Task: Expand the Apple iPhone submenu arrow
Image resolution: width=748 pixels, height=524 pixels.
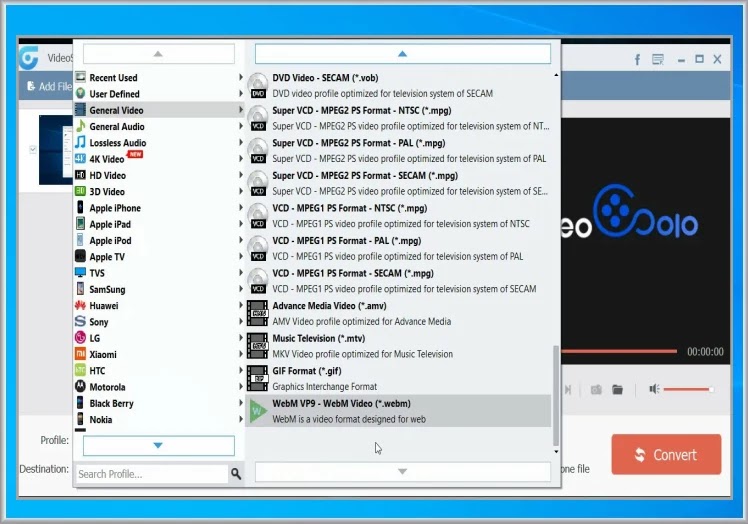Action: [240, 207]
